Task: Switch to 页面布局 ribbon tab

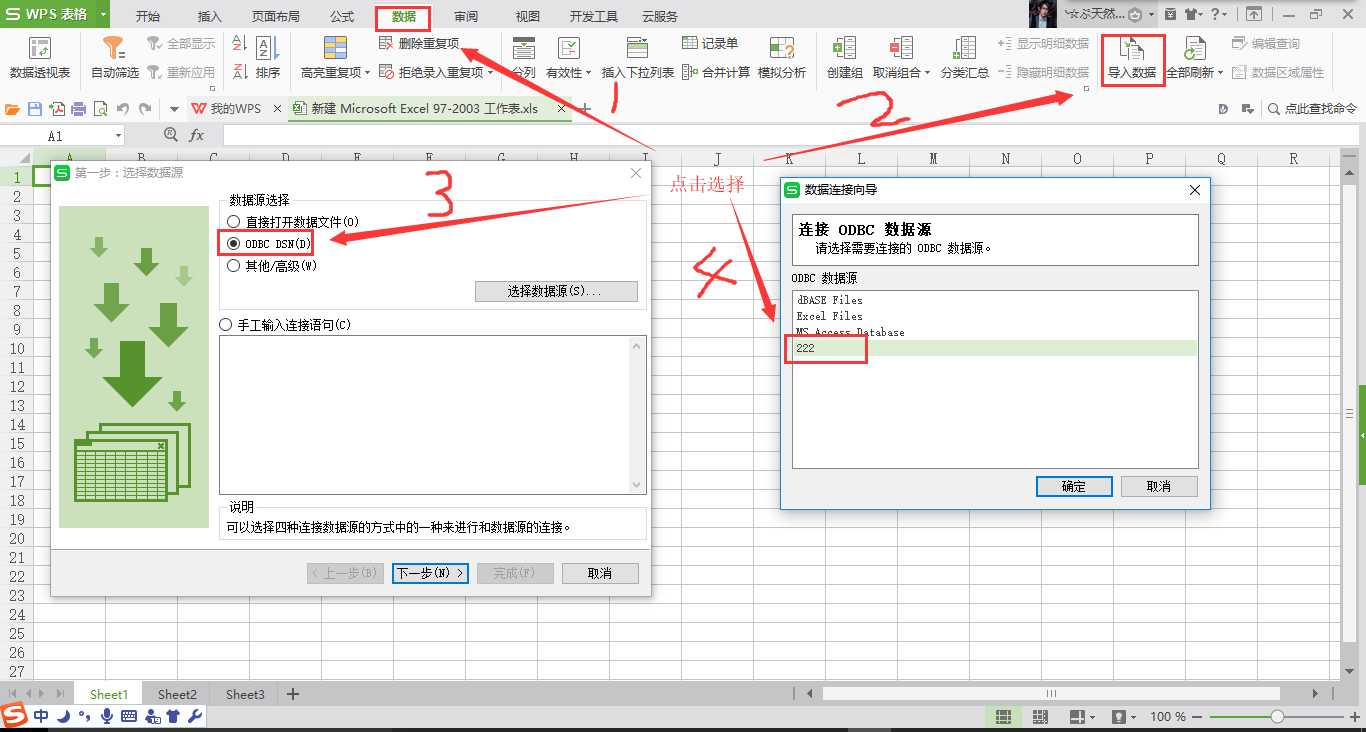Action: (276, 17)
